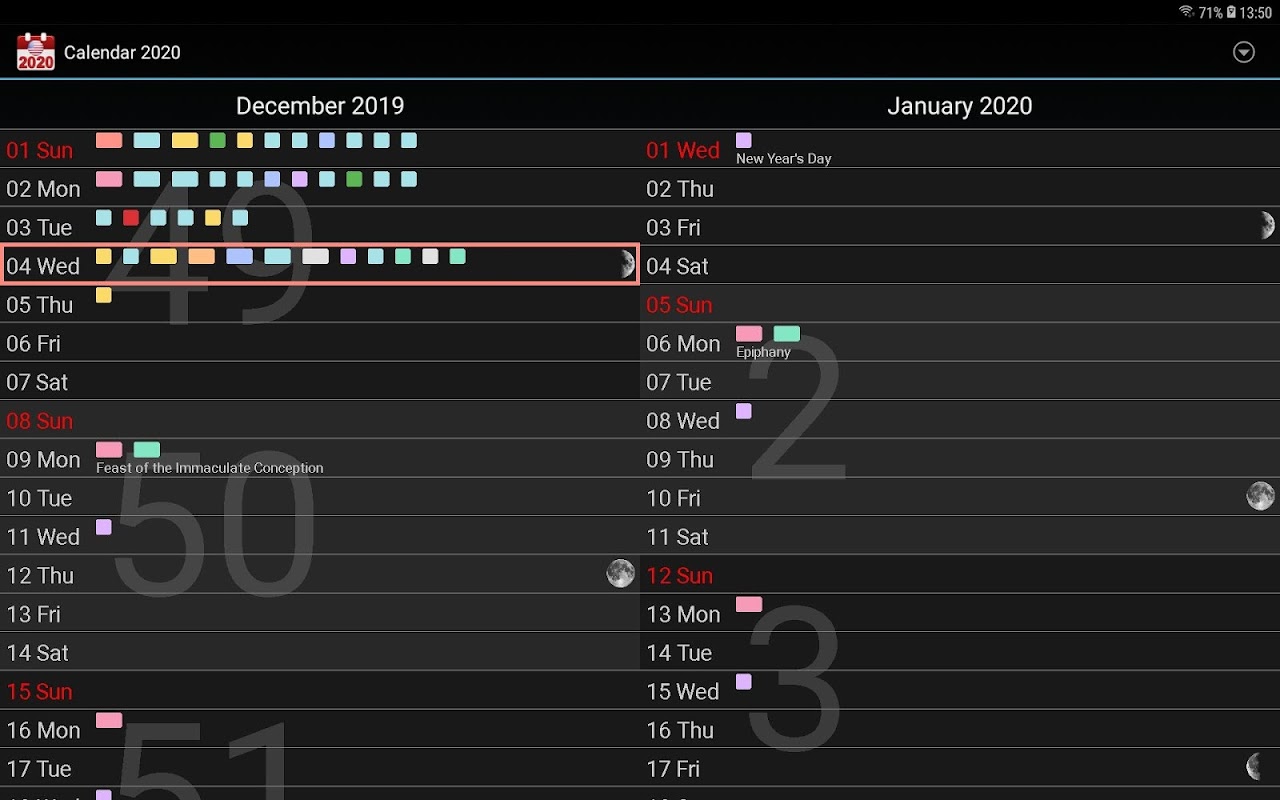Image resolution: width=1280 pixels, height=800 pixels.
Task: Click the teal event marker on 06 Mon January
Action: 787,334
